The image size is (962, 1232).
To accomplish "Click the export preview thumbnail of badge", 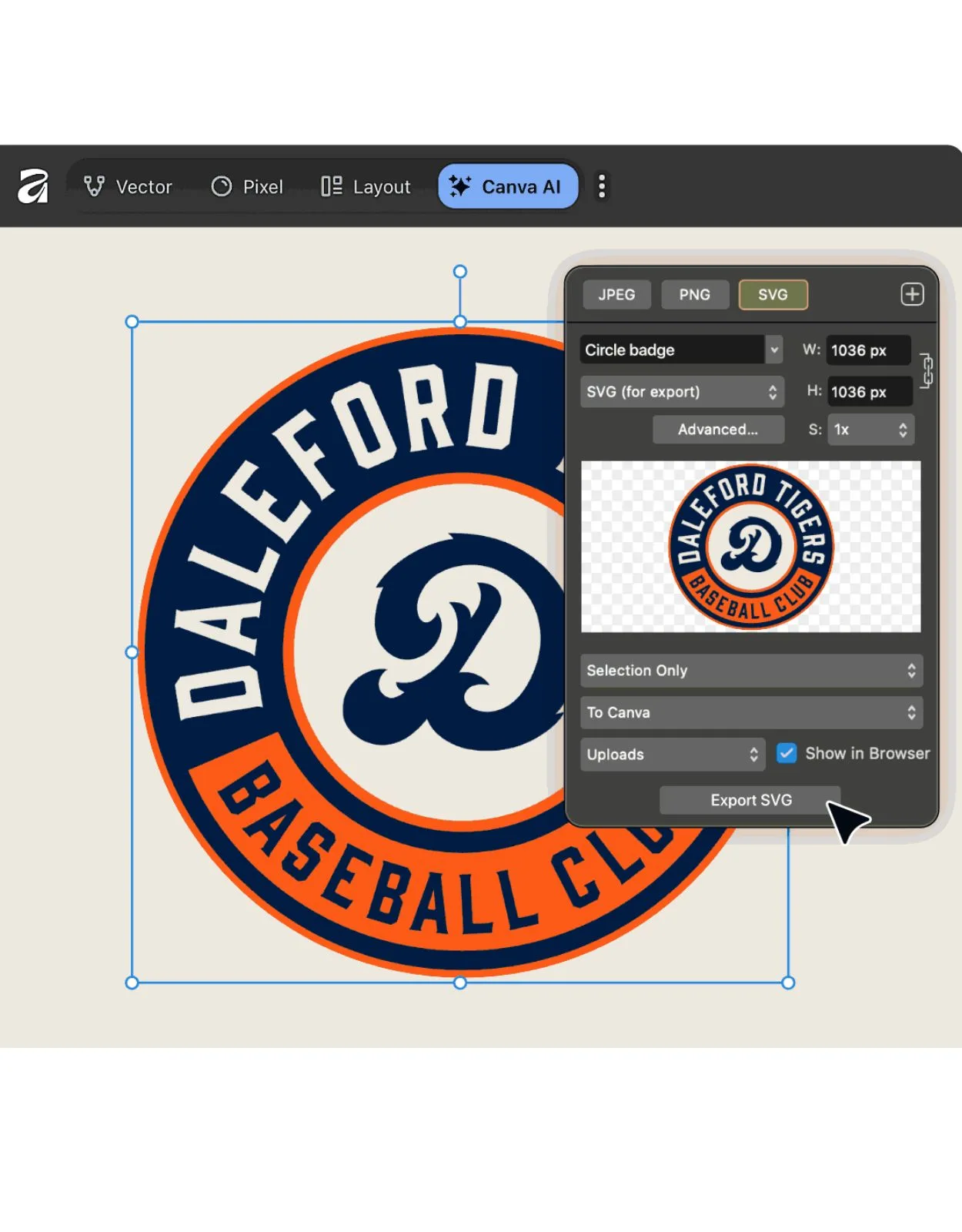I will [x=750, y=547].
